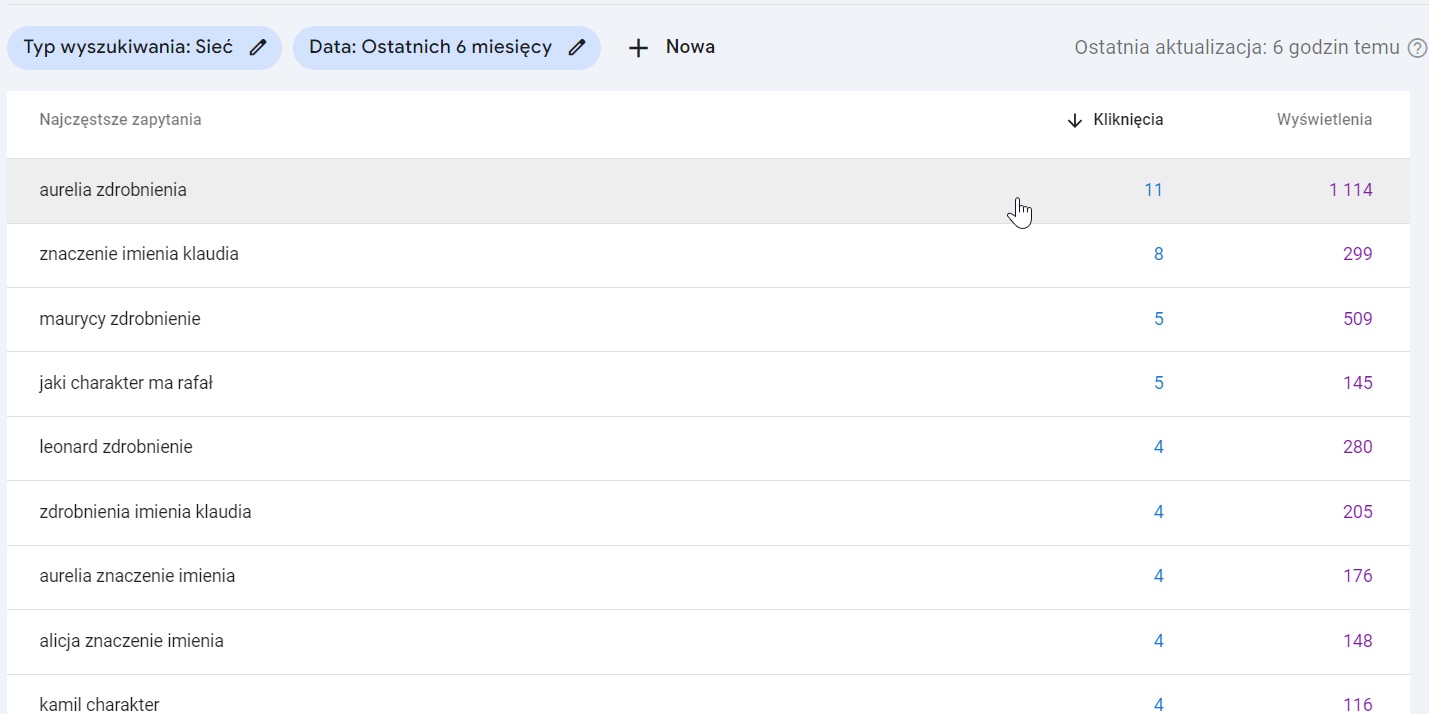Select the query aurelia zdrobnienia
The width and height of the screenshot is (1429, 714).
coord(113,190)
